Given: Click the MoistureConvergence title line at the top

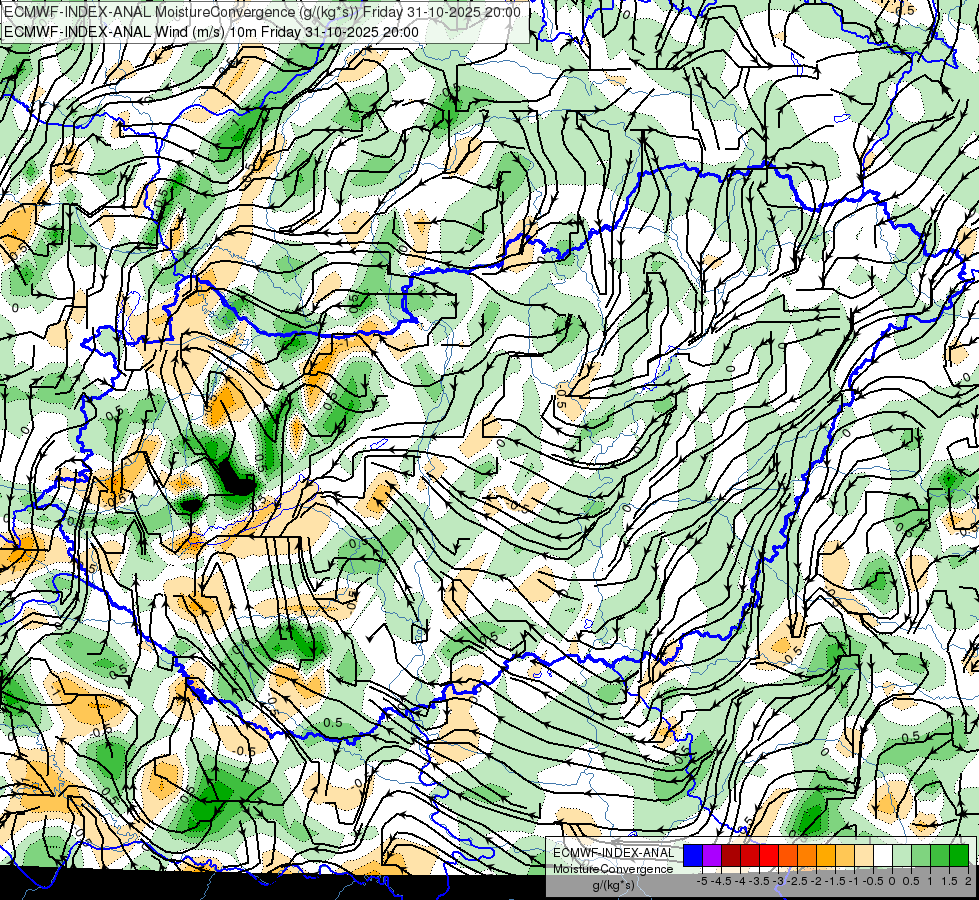Looking at the screenshot, I should click(x=262, y=12).
